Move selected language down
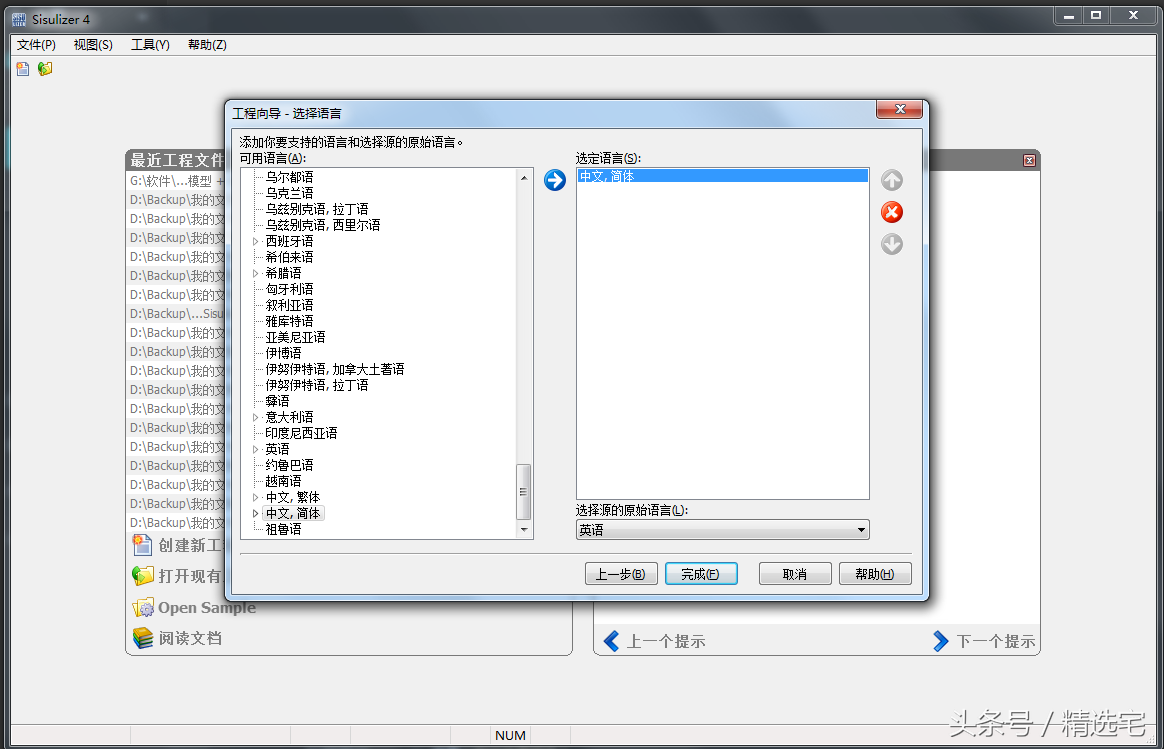 click(892, 244)
